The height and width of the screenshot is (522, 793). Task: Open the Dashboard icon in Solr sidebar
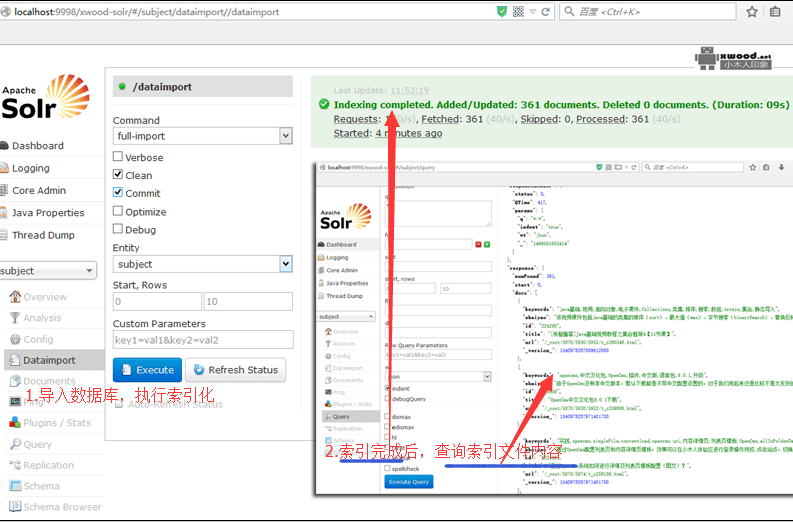tap(4, 146)
